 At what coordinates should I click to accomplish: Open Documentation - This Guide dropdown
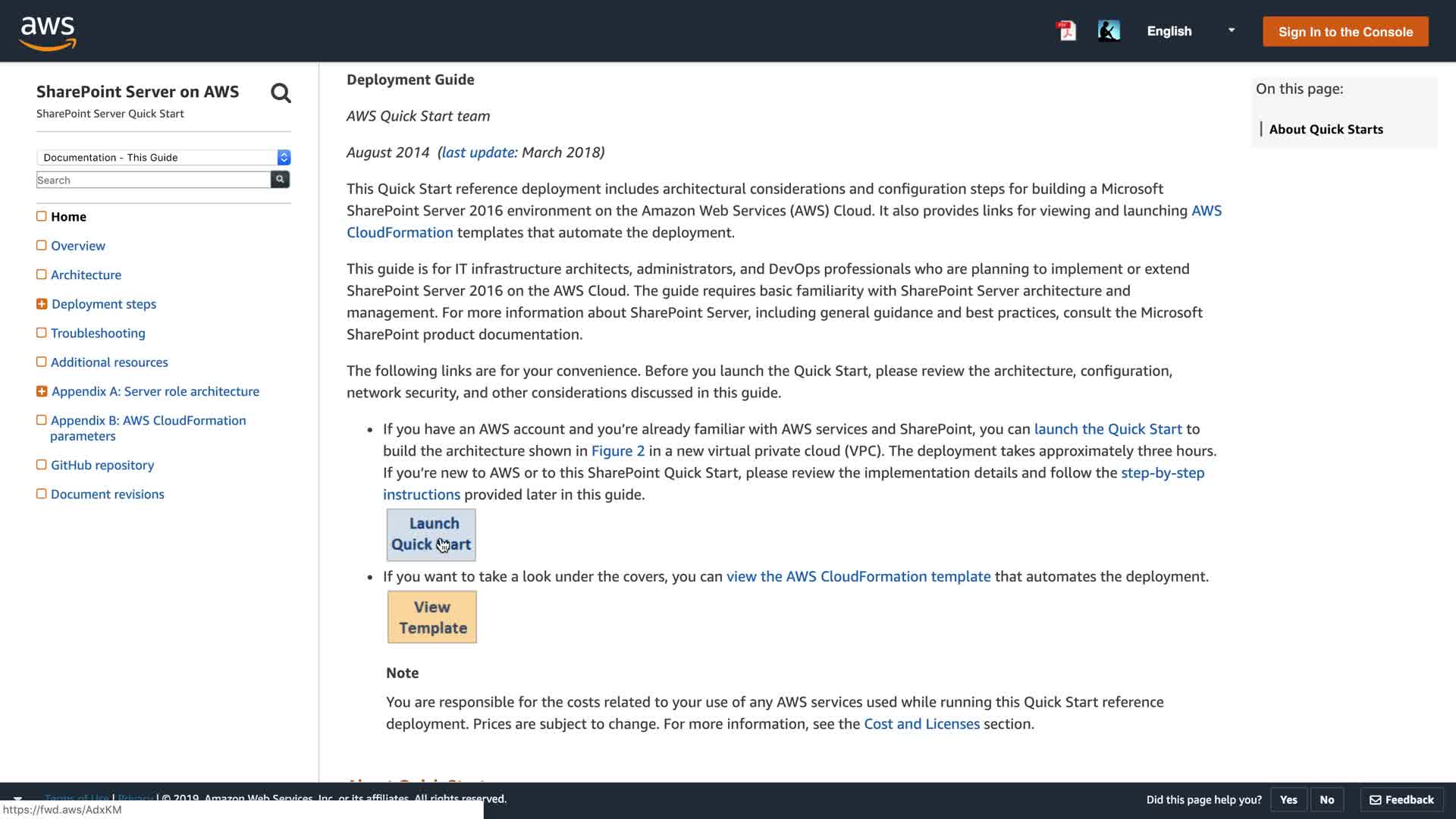pos(163,157)
